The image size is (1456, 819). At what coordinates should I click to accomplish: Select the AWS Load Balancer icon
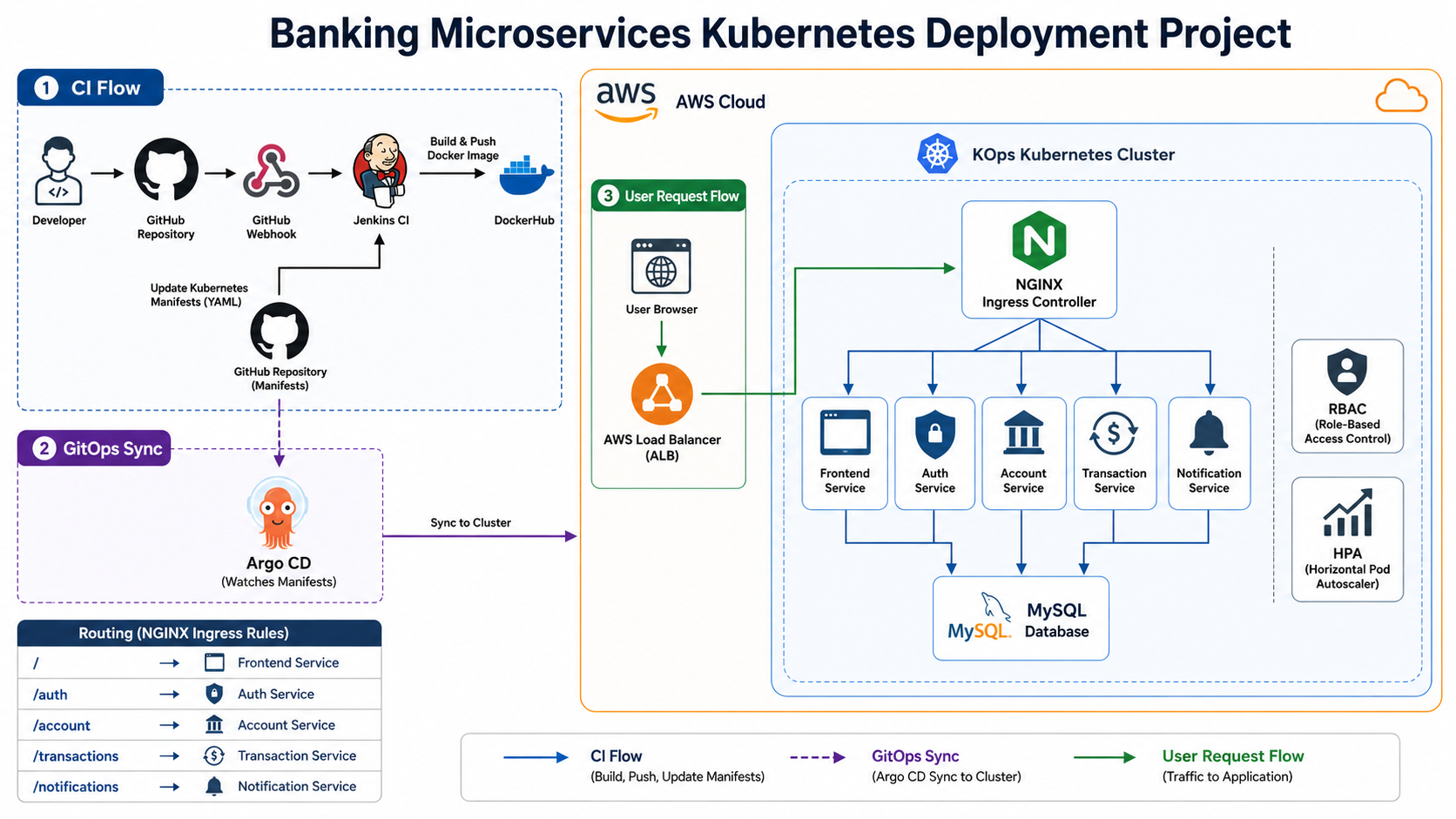click(x=662, y=394)
